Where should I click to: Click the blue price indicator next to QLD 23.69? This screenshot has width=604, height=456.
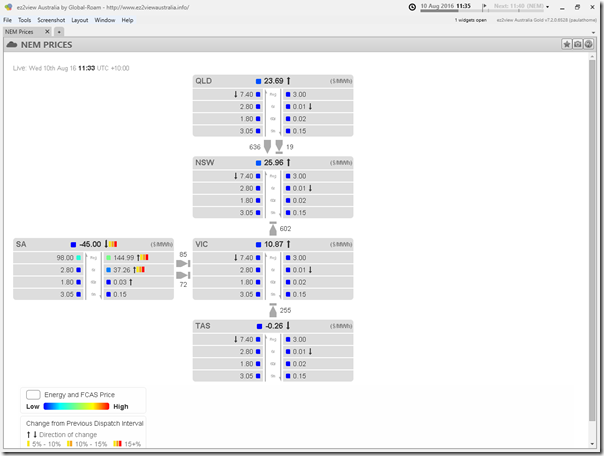tap(258, 81)
